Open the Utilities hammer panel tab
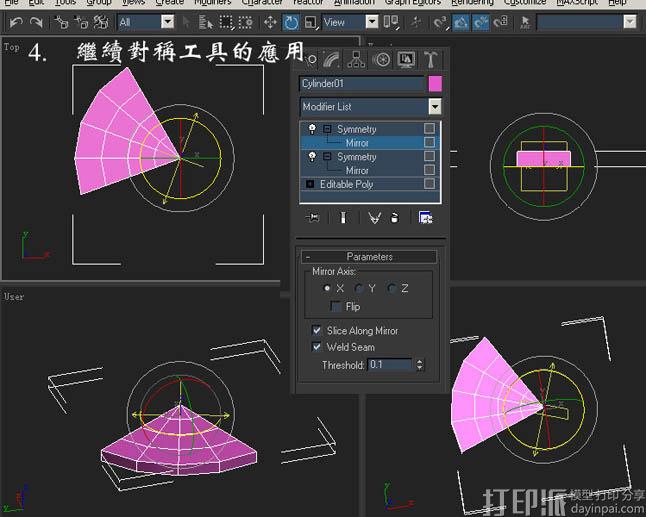The height and width of the screenshot is (517, 646). click(x=431, y=60)
